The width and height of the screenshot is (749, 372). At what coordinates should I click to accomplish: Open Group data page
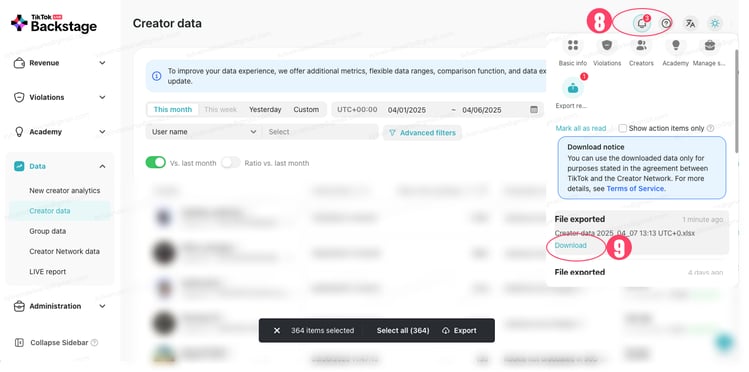[x=48, y=231]
